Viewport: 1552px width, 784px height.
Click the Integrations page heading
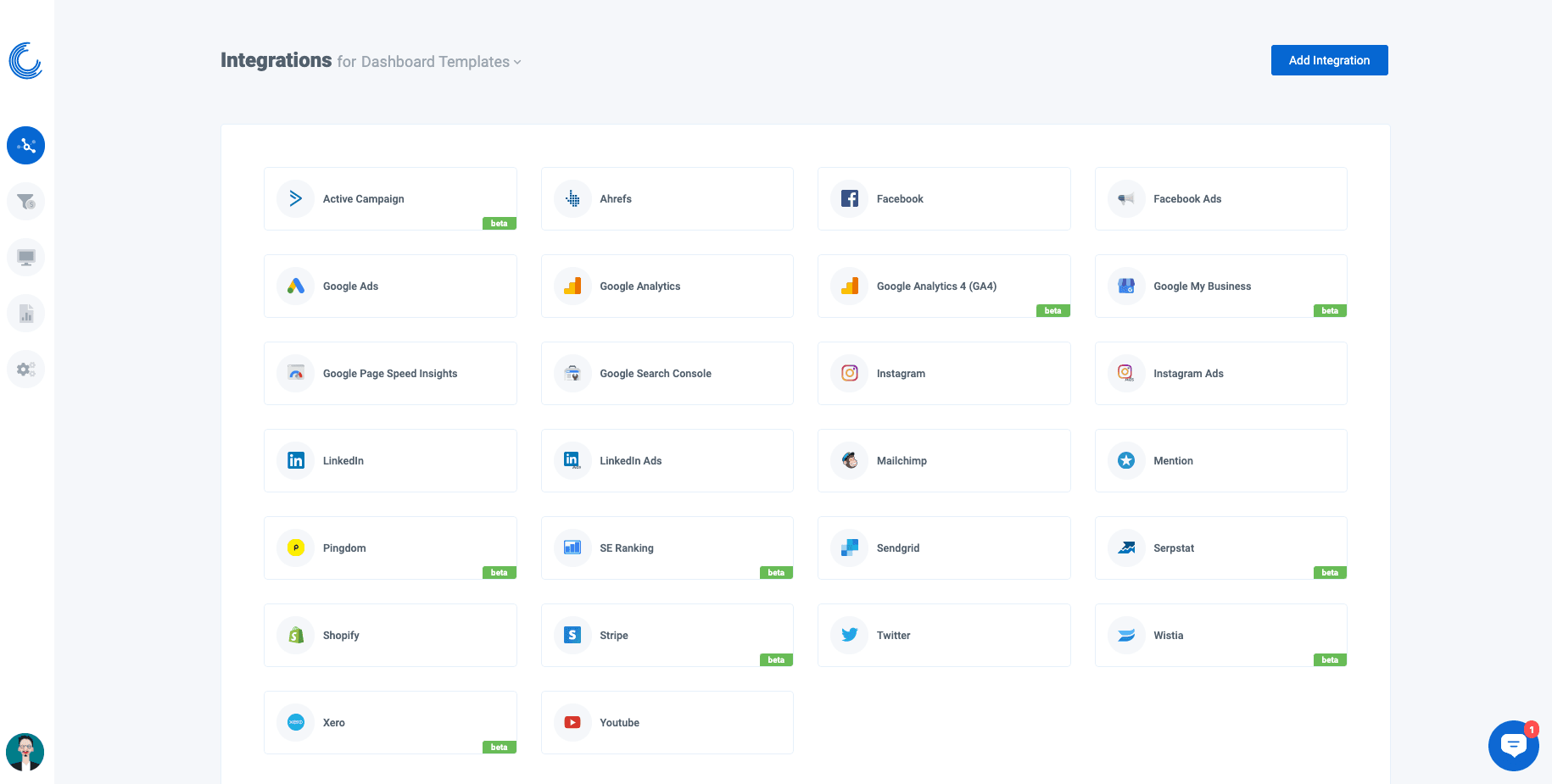pyautogui.click(x=276, y=60)
